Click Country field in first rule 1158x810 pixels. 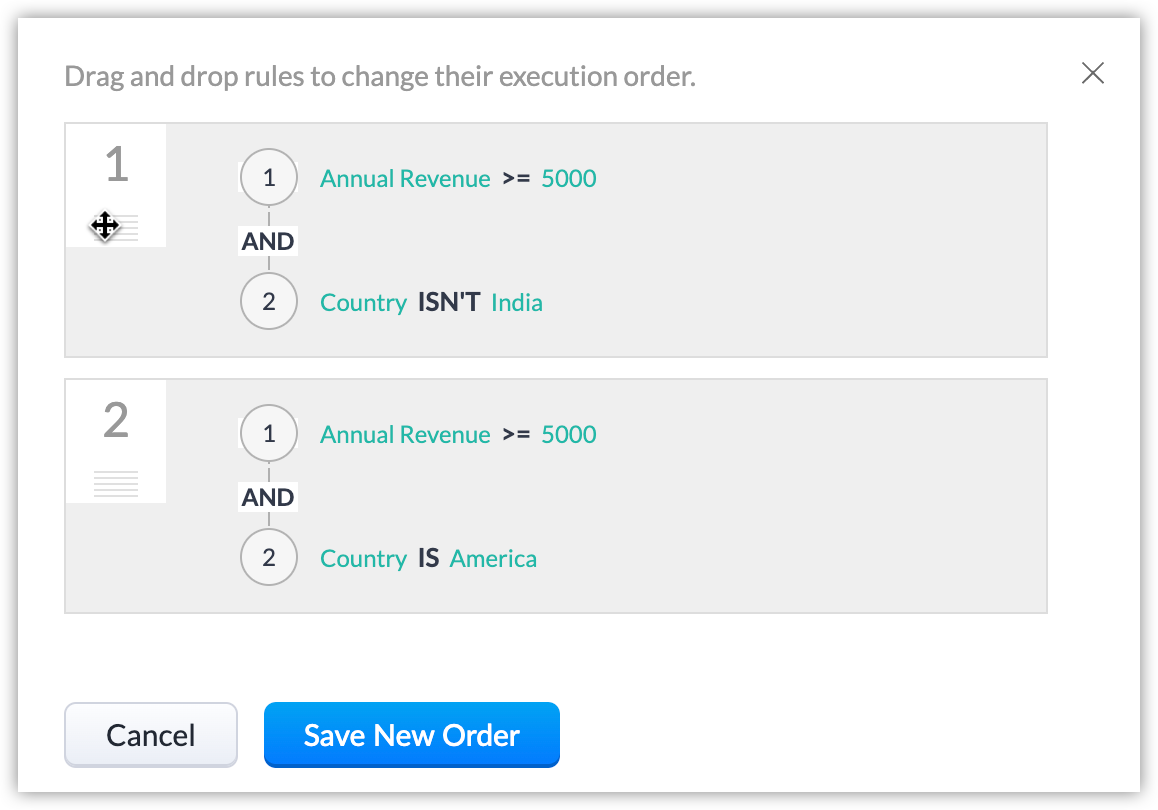point(363,303)
